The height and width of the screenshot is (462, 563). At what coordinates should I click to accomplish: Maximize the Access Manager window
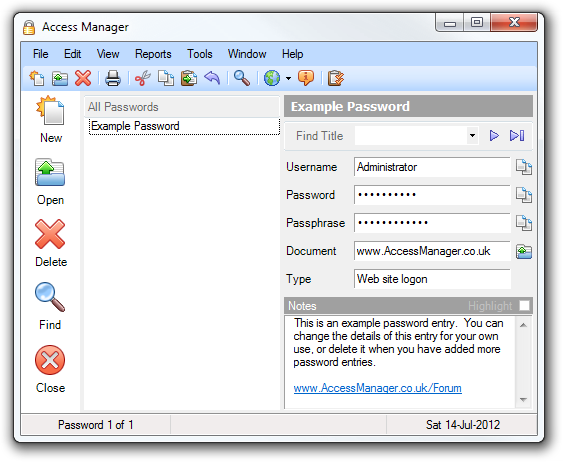point(477,23)
